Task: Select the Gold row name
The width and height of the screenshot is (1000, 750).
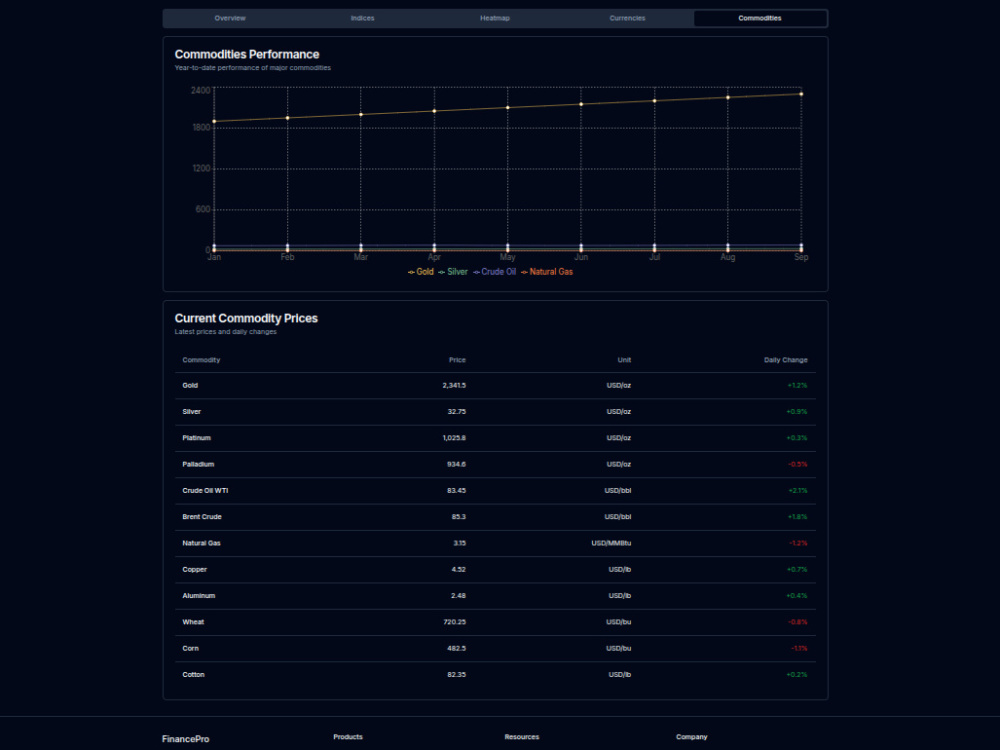Action: 190,386
